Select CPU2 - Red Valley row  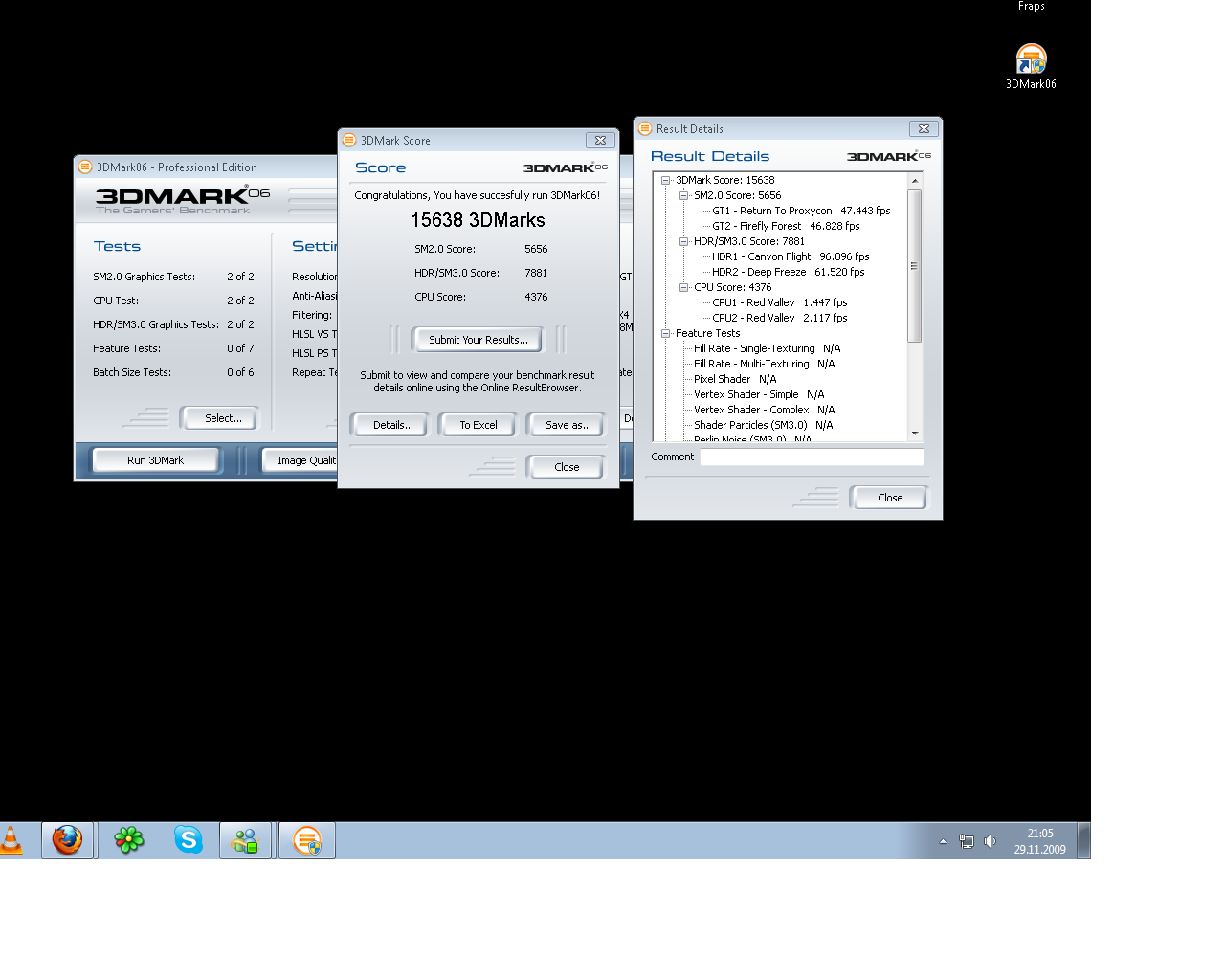779,318
